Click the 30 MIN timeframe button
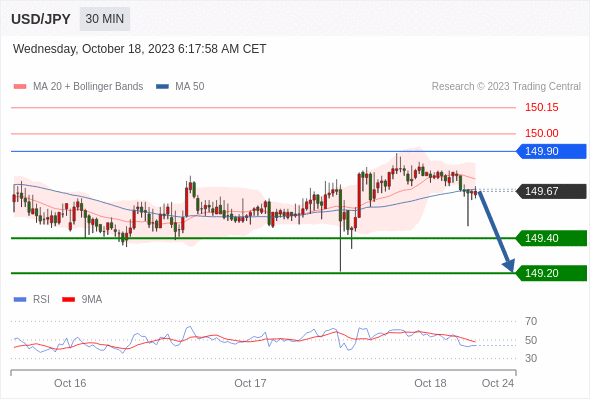This screenshot has width=590, height=400. [x=105, y=19]
